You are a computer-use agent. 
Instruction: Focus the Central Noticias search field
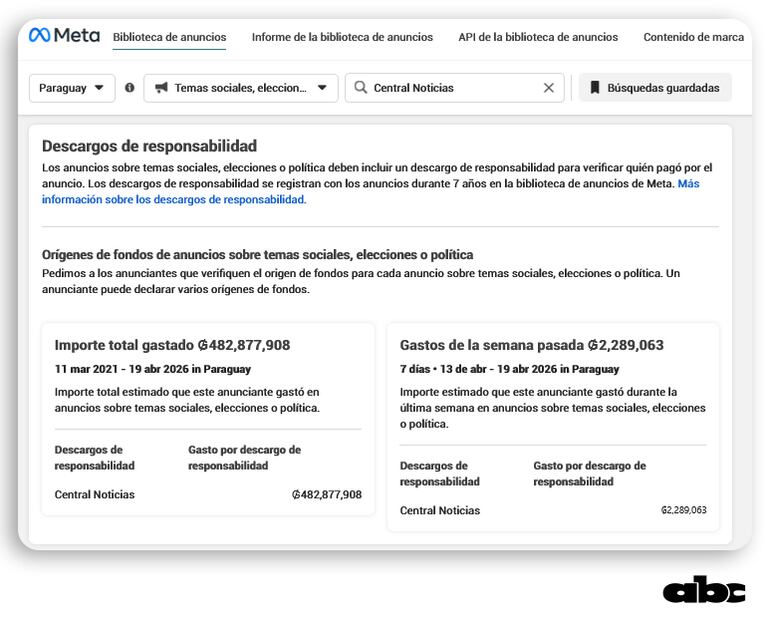(x=454, y=88)
